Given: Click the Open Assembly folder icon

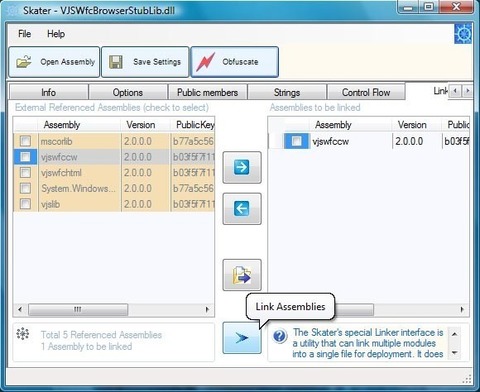Looking at the screenshot, I should 24,62.
